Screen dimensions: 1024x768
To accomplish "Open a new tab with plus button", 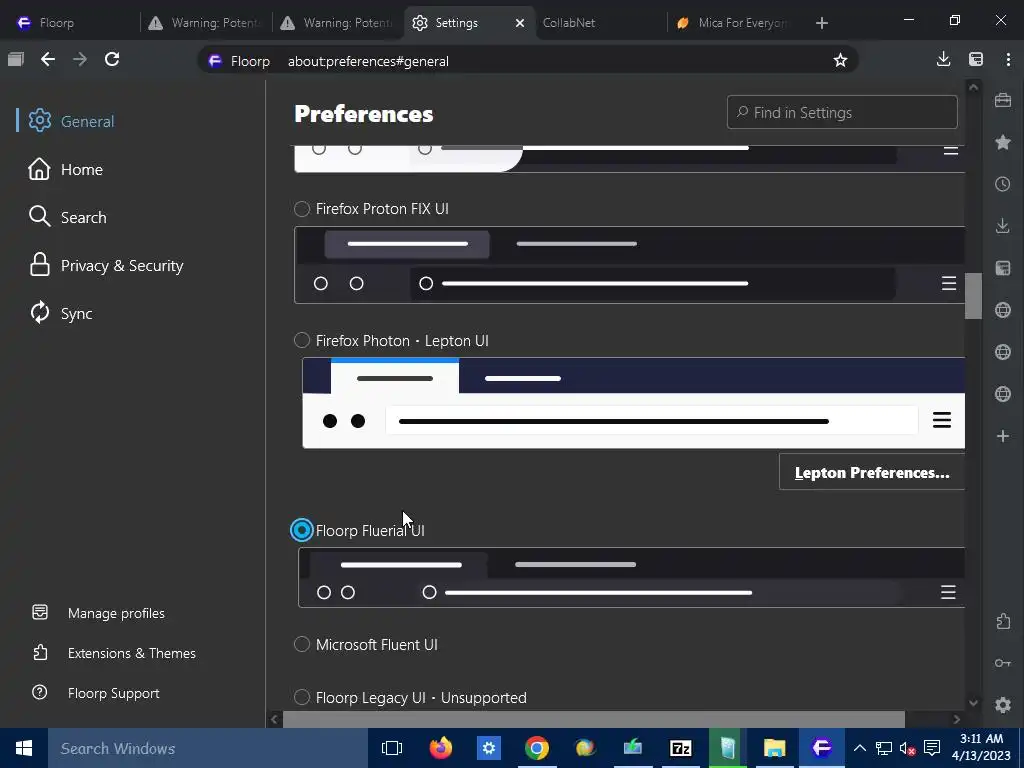I will [822, 23].
